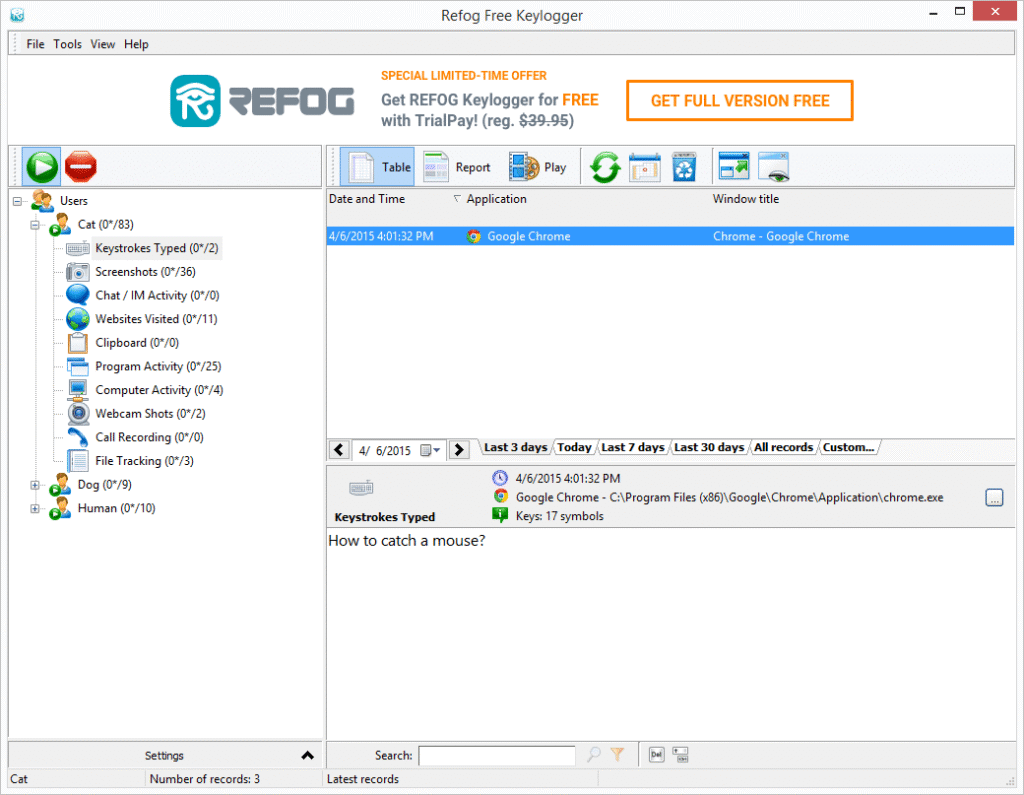Select the Clipboard monitoring item
1024x795 pixels.
coord(125,342)
